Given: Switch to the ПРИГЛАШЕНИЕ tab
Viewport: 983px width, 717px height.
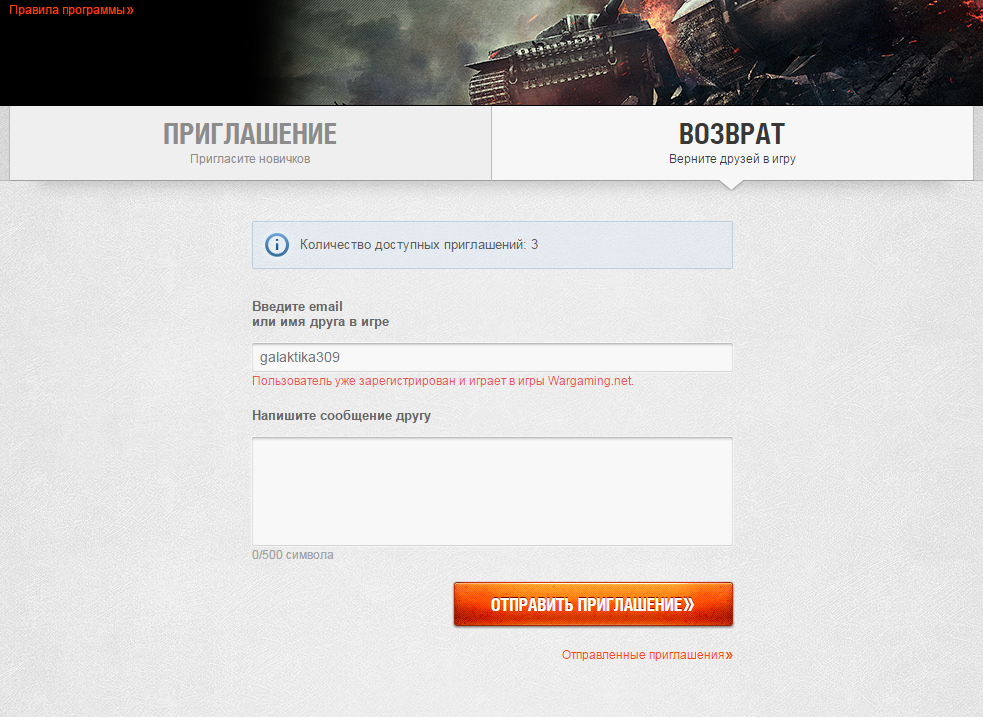Looking at the screenshot, I should pos(250,143).
